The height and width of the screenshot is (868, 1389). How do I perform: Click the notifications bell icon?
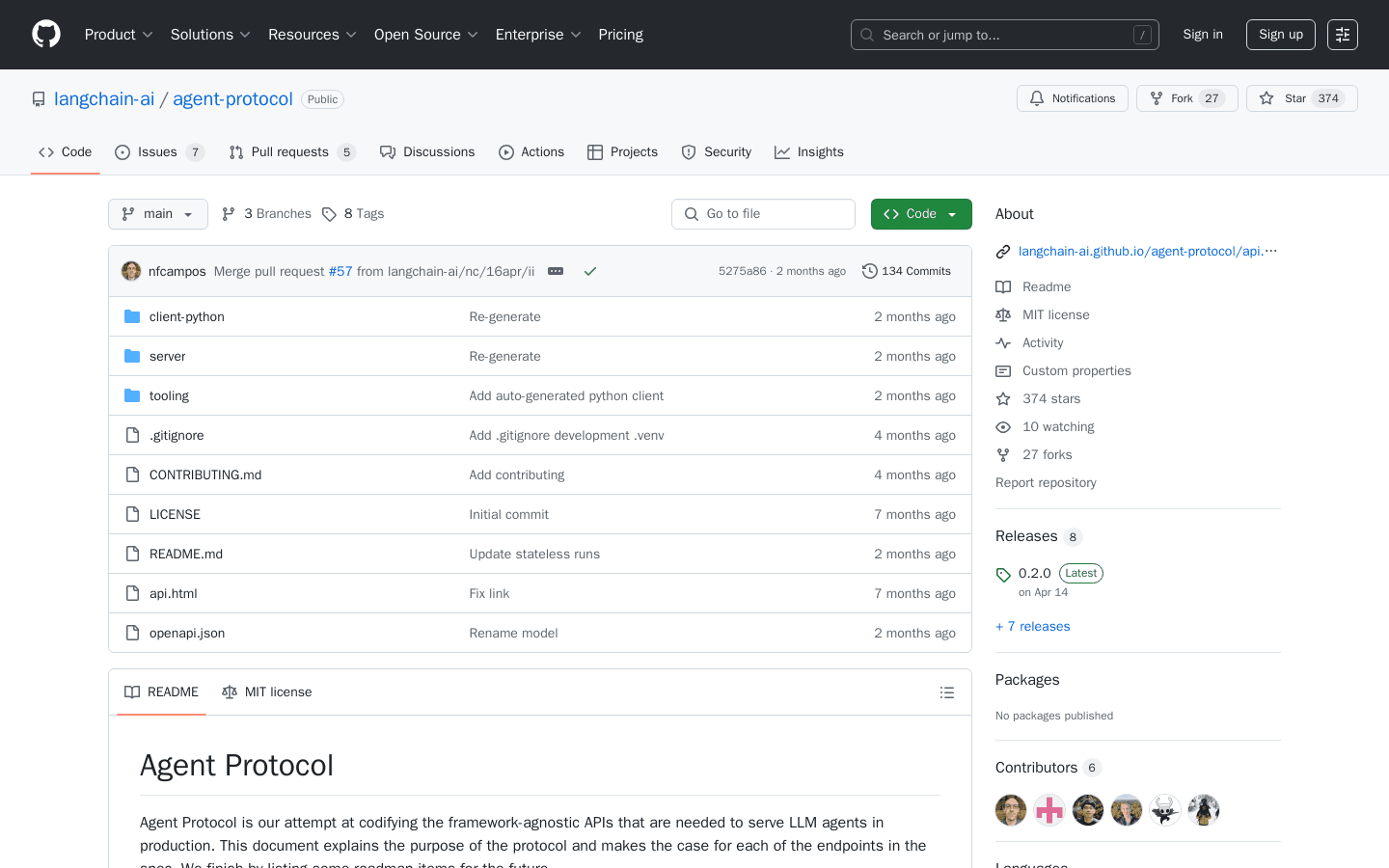[1036, 97]
